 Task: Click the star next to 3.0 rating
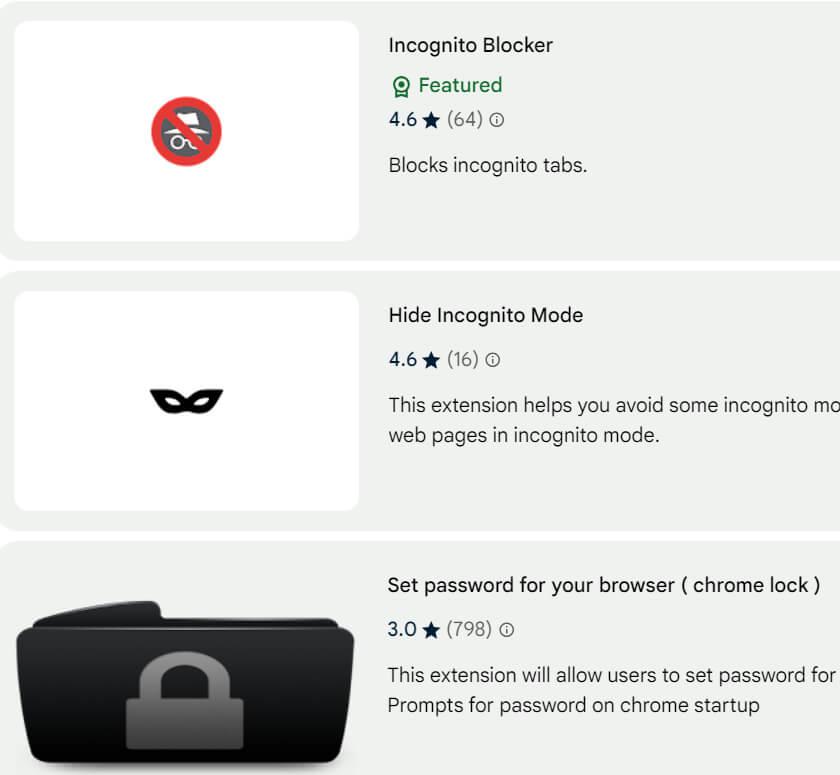431,630
